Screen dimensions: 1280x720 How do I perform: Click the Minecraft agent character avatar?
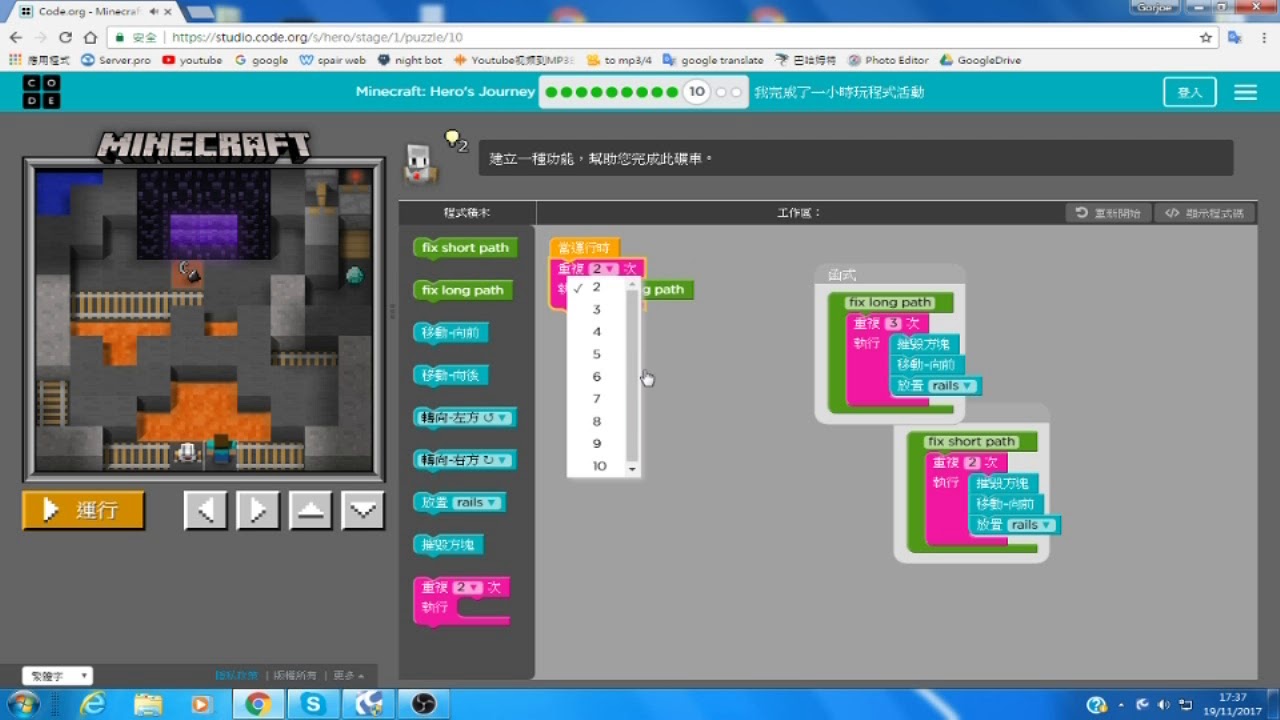coord(420,164)
